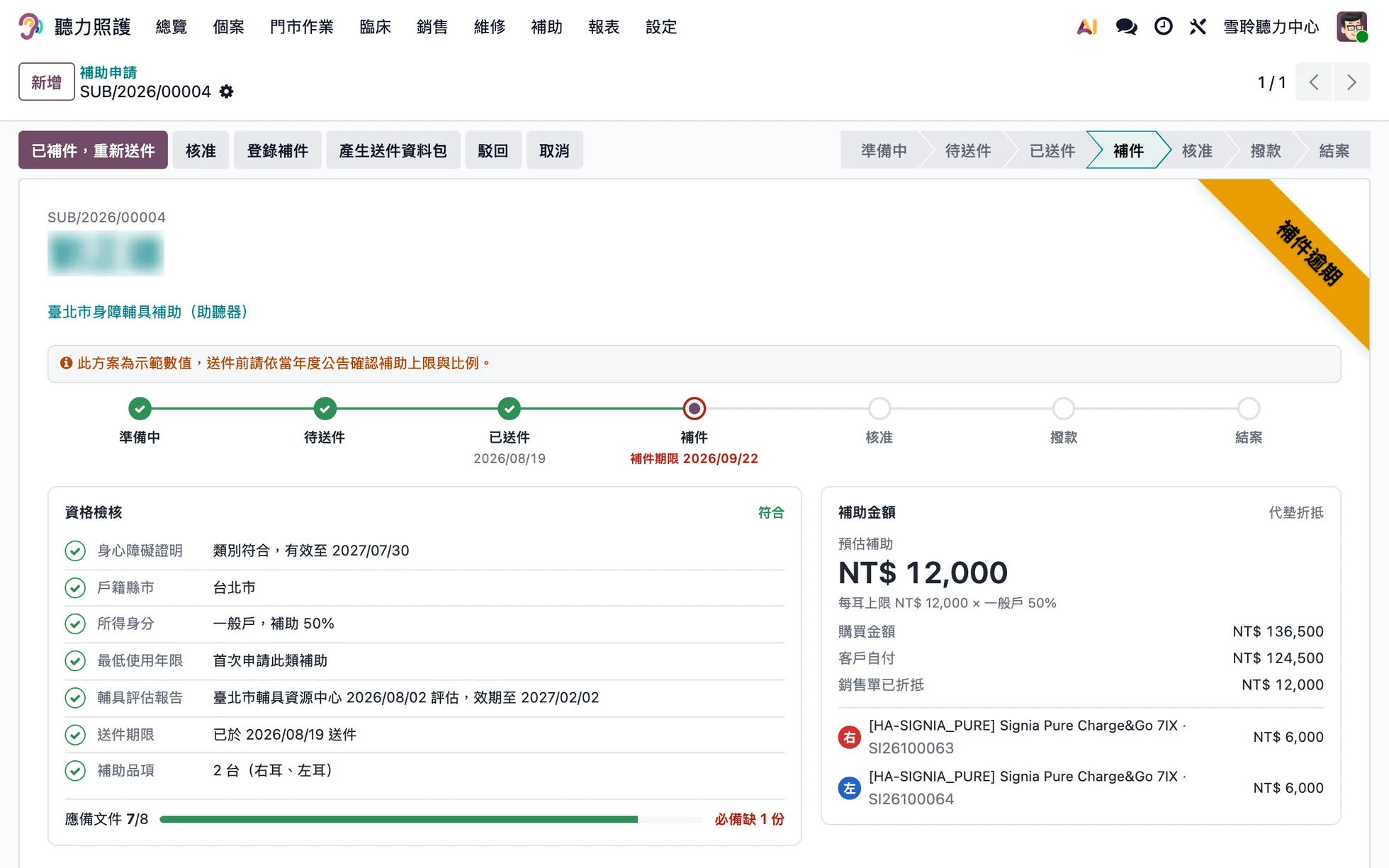This screenshot has height=868, width=1389.
Task: Open the clock activities icon
Action: point(1163,27)
